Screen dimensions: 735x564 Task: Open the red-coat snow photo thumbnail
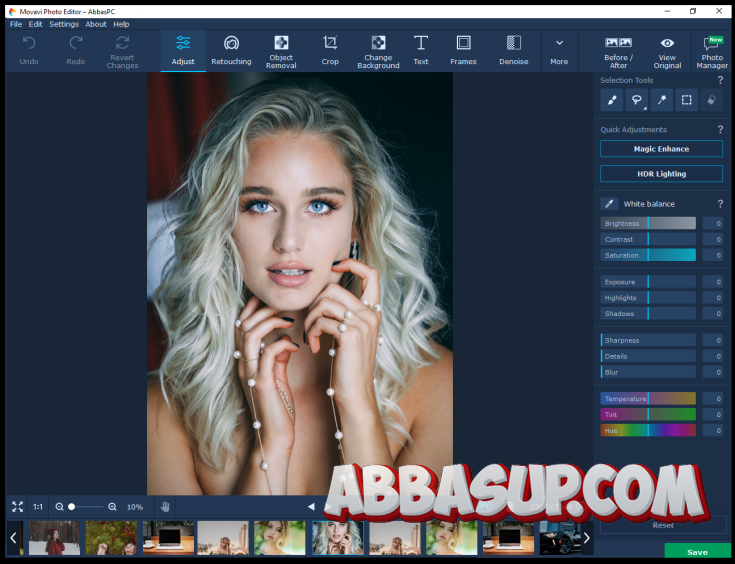(54, 538)
